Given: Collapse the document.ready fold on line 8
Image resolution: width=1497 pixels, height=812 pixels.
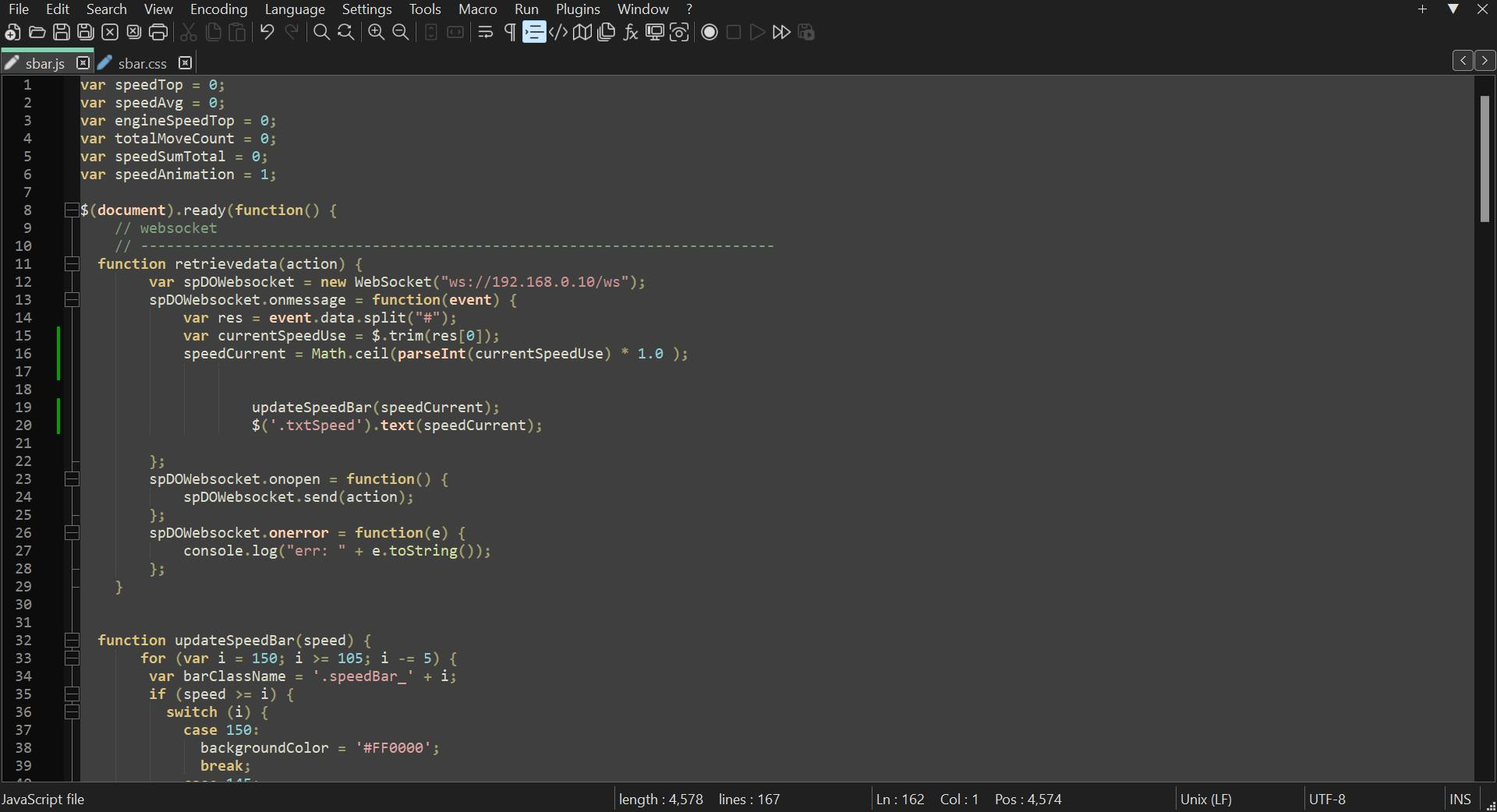Looking at the screenshot, I should pyautogui.click(x=72, y=210).
